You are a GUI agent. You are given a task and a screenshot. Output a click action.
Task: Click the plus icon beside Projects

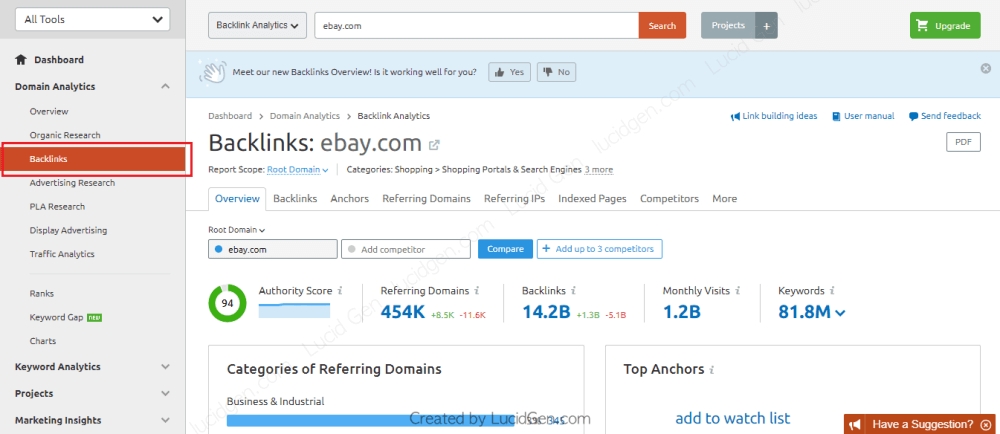pyautogui.click(x=766, y=26)
